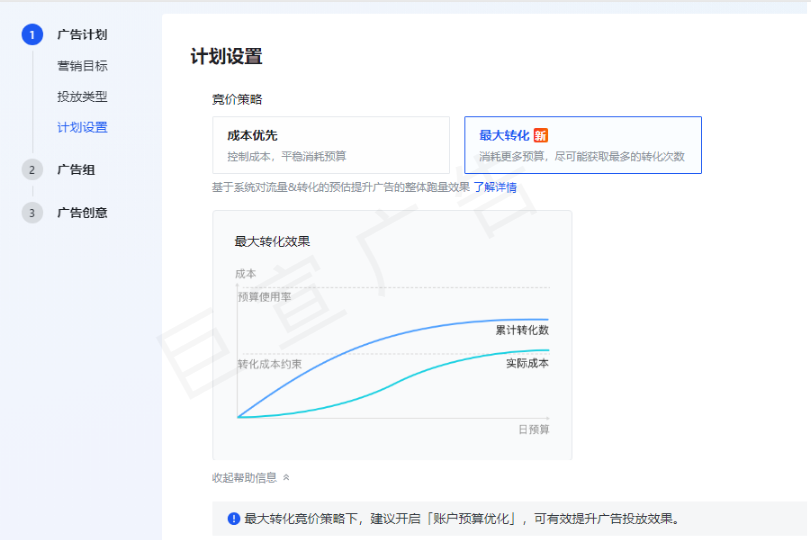
Task: Click 控制成本，平稳消耗预算 description
Action: [x=287, y=156]
